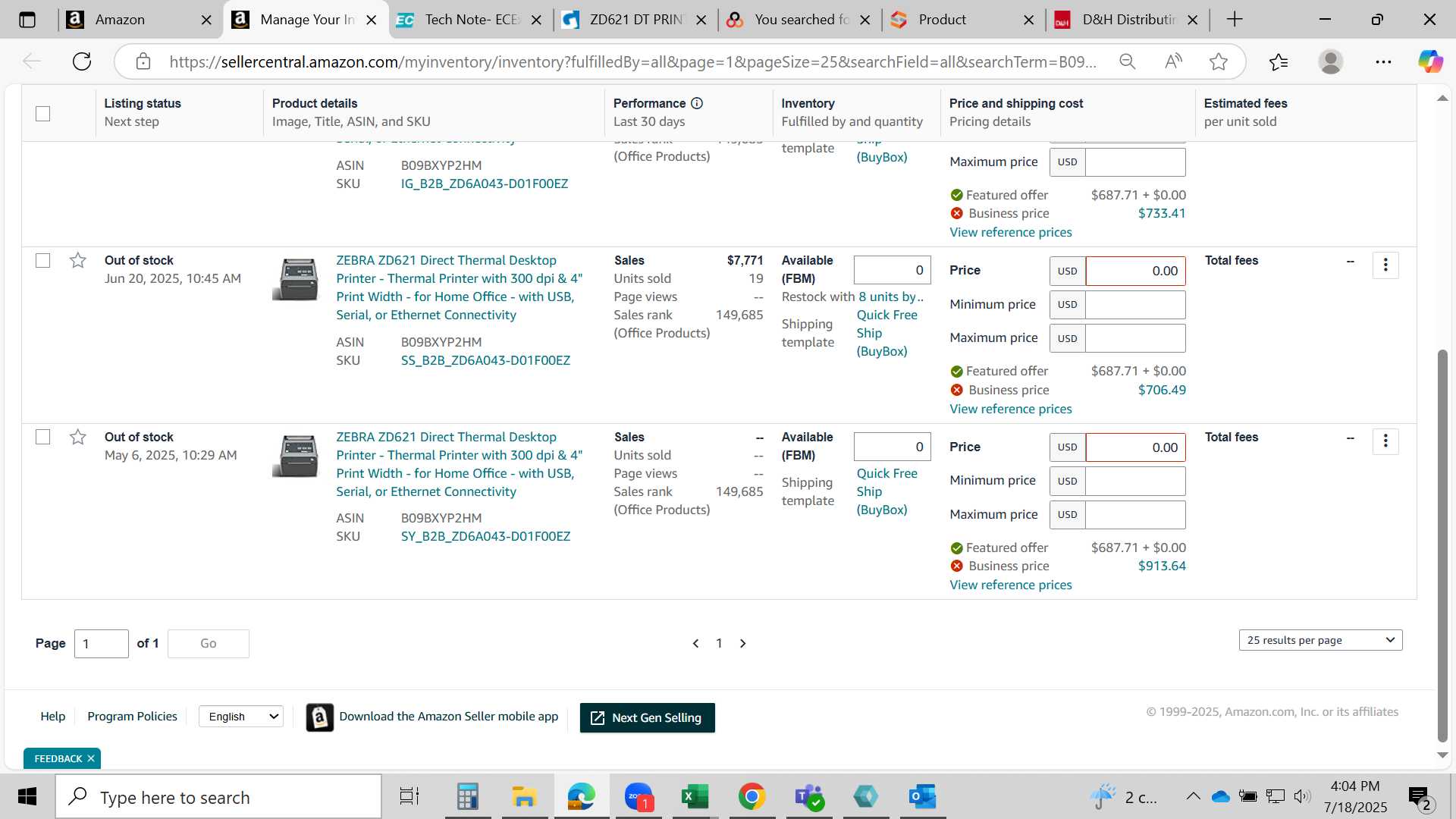Show hidden system tray icons chevron
The height and width of the screenshot is (819, 1456).
pos(1193,796)
